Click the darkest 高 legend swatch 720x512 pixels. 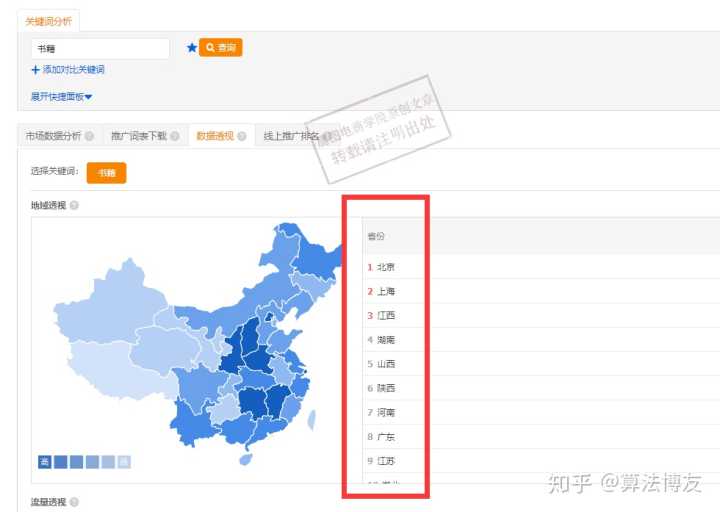[44, 461]
